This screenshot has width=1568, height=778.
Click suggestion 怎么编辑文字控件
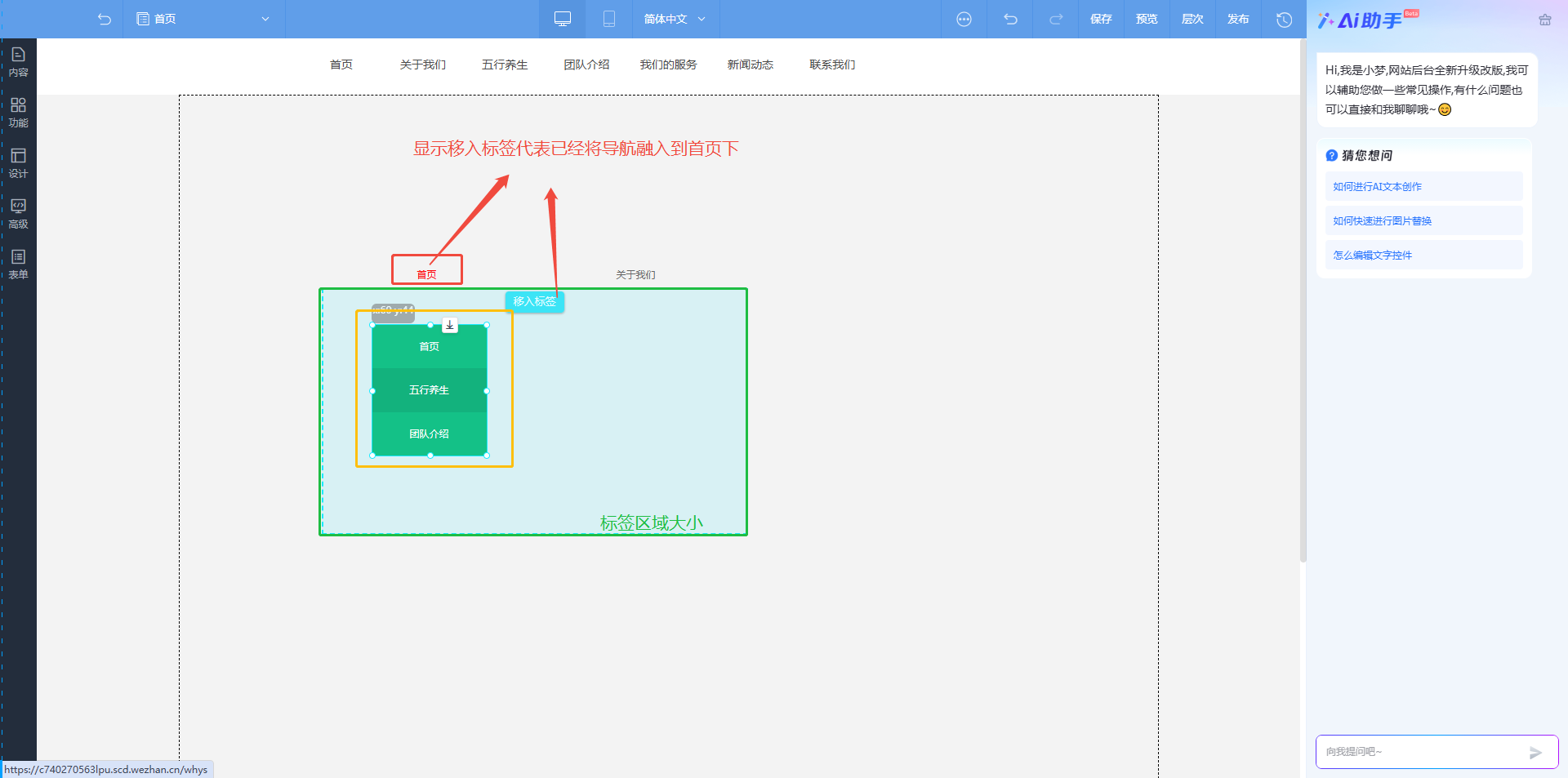(x=1423, y=255)
